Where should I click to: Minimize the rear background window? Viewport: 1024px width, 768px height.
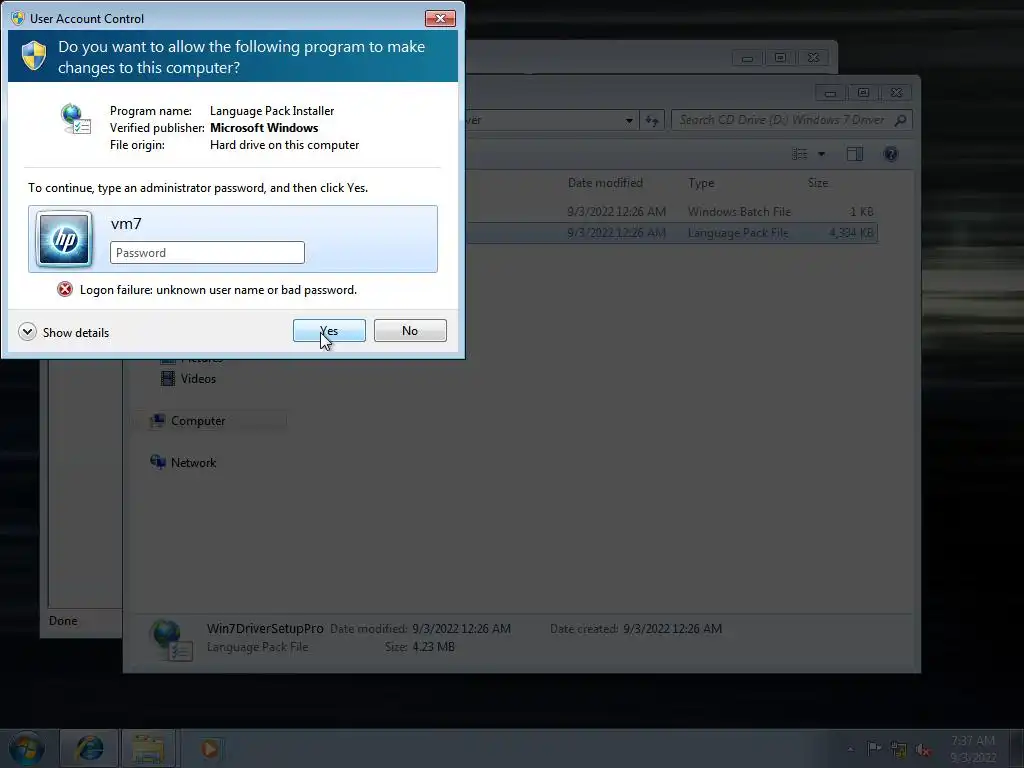pyautogui.click(x=747, y=57)
